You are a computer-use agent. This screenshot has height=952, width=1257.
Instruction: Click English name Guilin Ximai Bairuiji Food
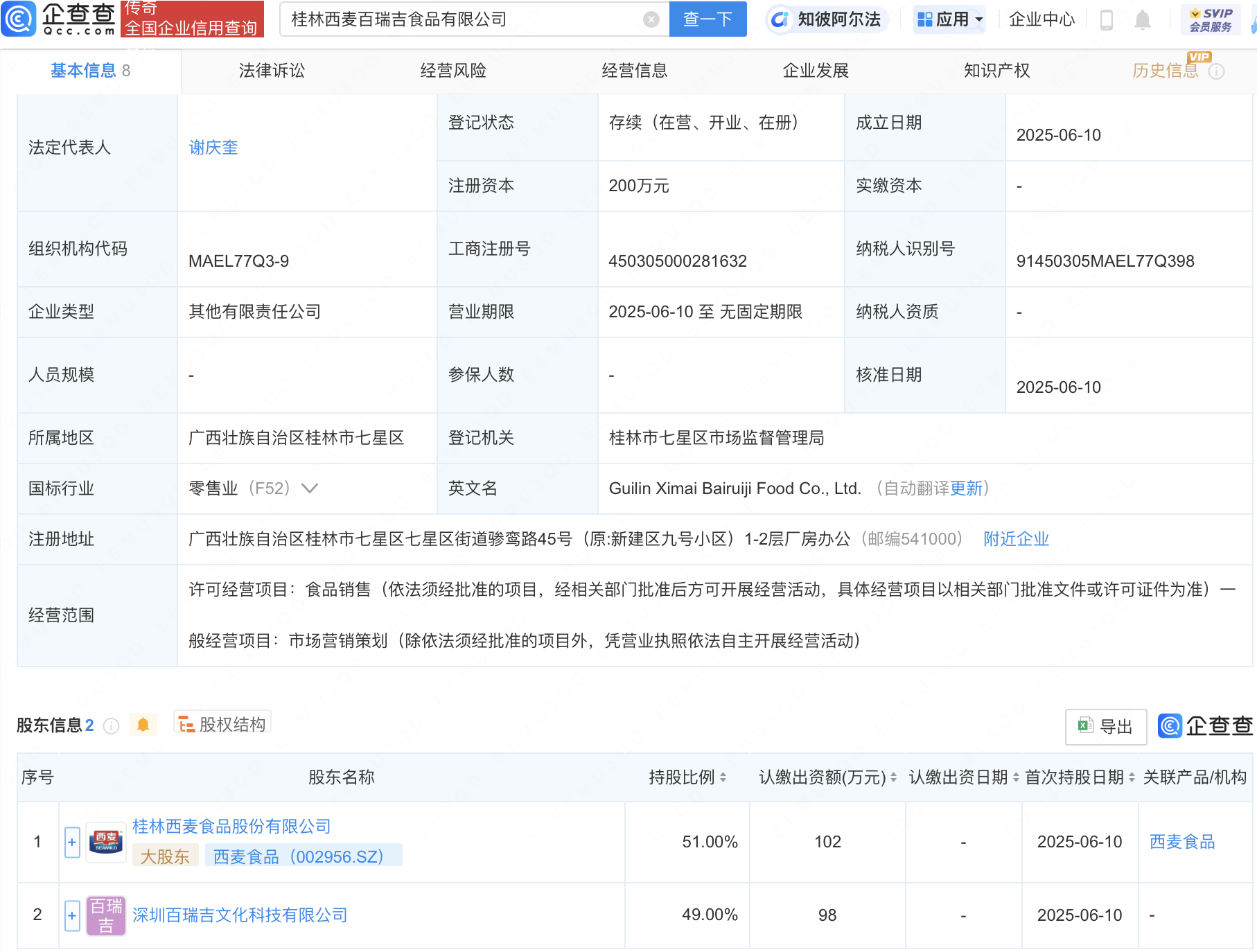click(735, 488)
